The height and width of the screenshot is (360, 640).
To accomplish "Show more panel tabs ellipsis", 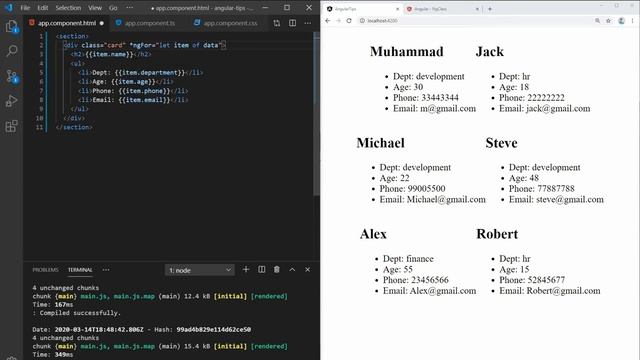I will 106,270.
